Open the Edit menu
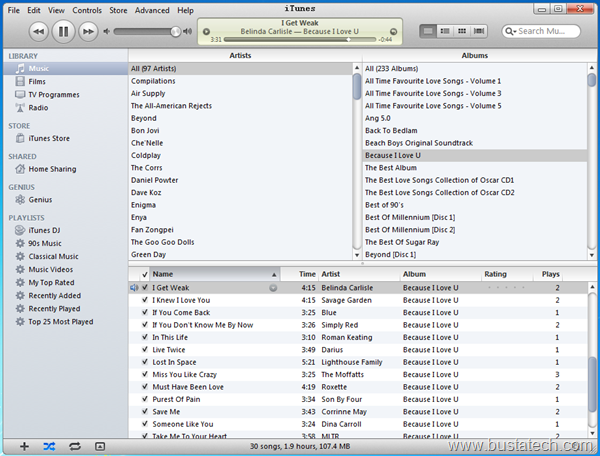 [34, 10]
